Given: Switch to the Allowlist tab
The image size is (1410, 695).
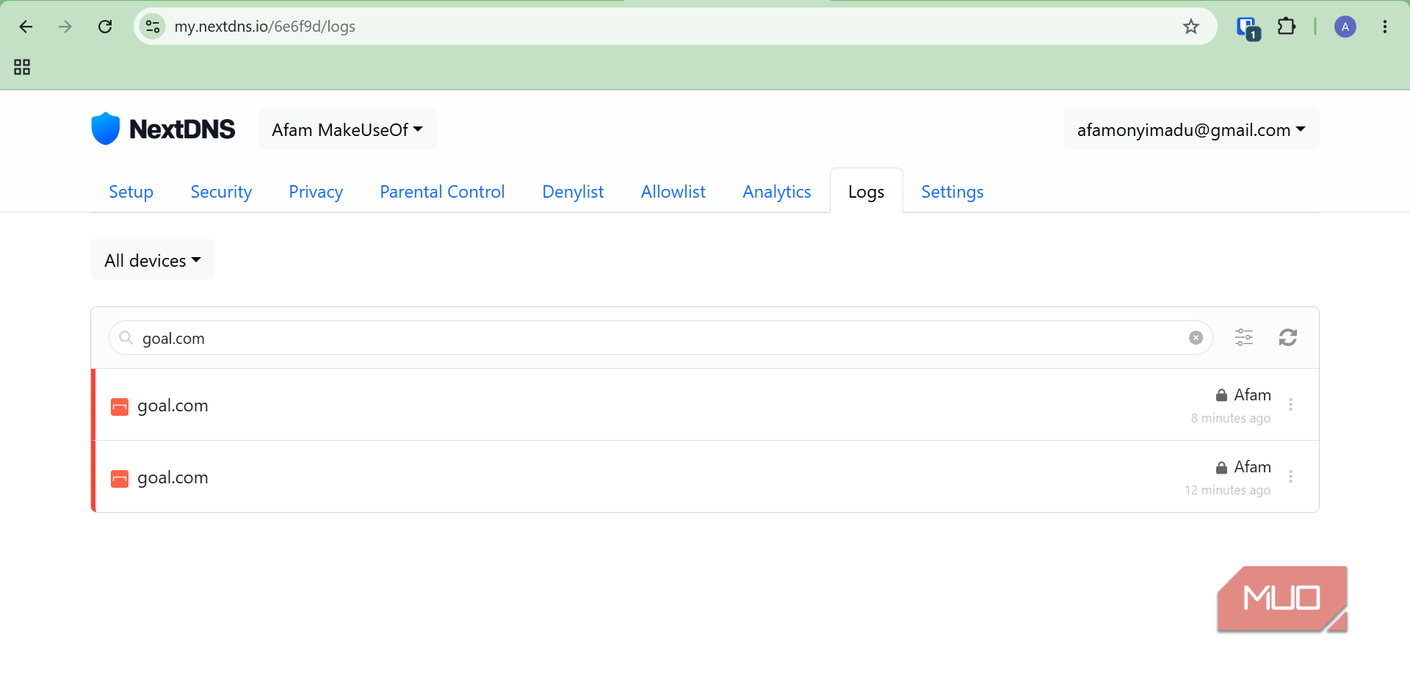Looking at the screenshot, I should (x=673, y=192).
